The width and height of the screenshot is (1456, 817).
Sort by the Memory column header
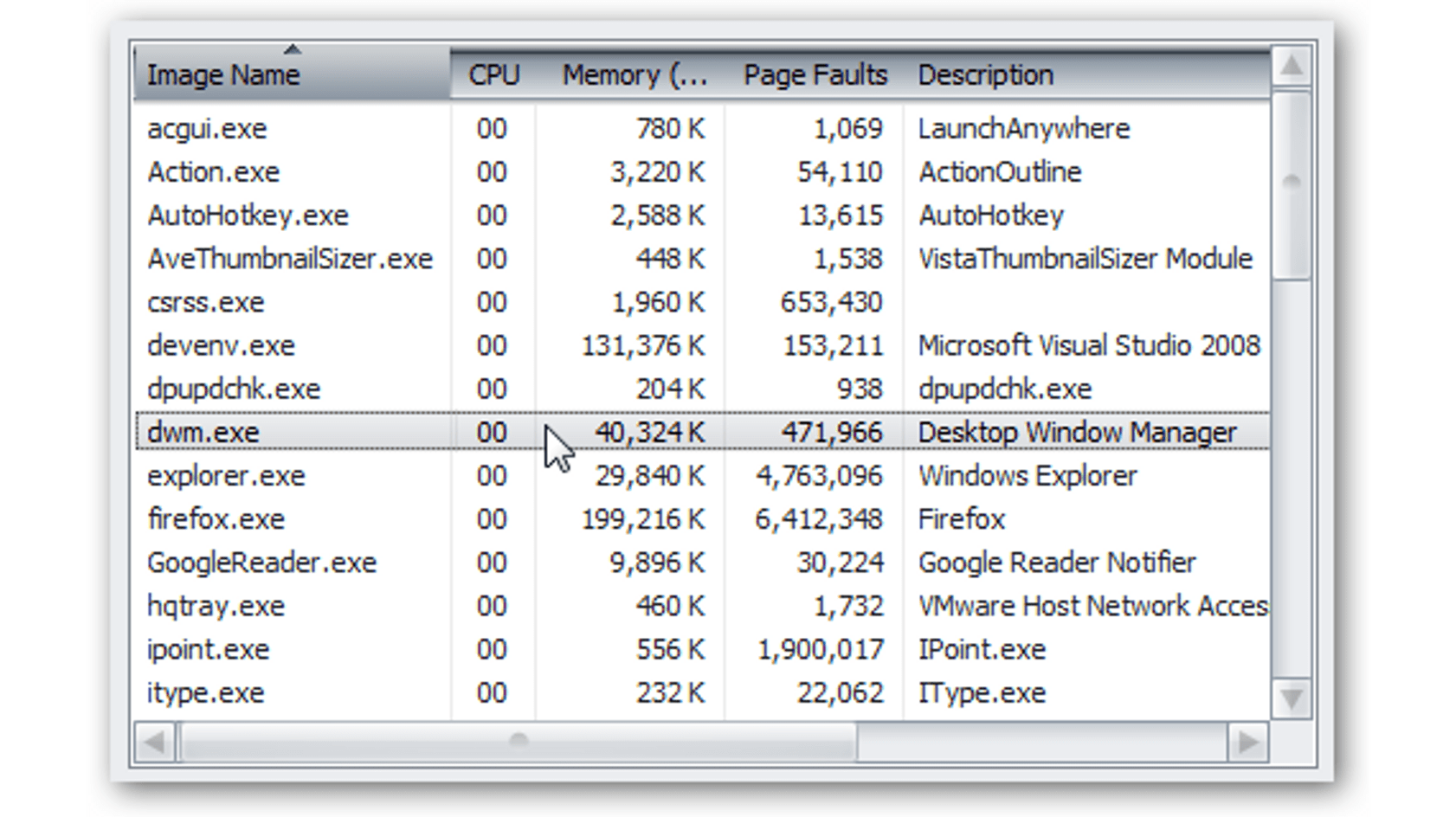(635, 74)
